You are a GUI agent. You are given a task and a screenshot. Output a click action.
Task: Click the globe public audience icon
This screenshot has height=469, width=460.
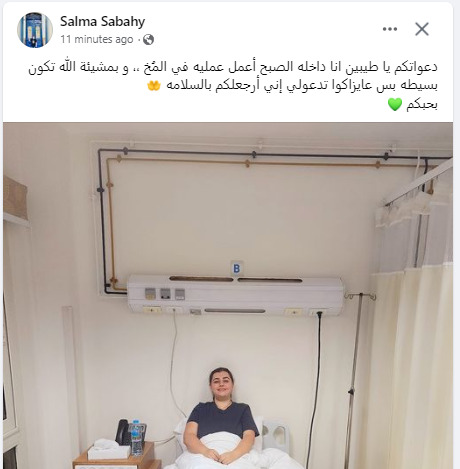148,40
